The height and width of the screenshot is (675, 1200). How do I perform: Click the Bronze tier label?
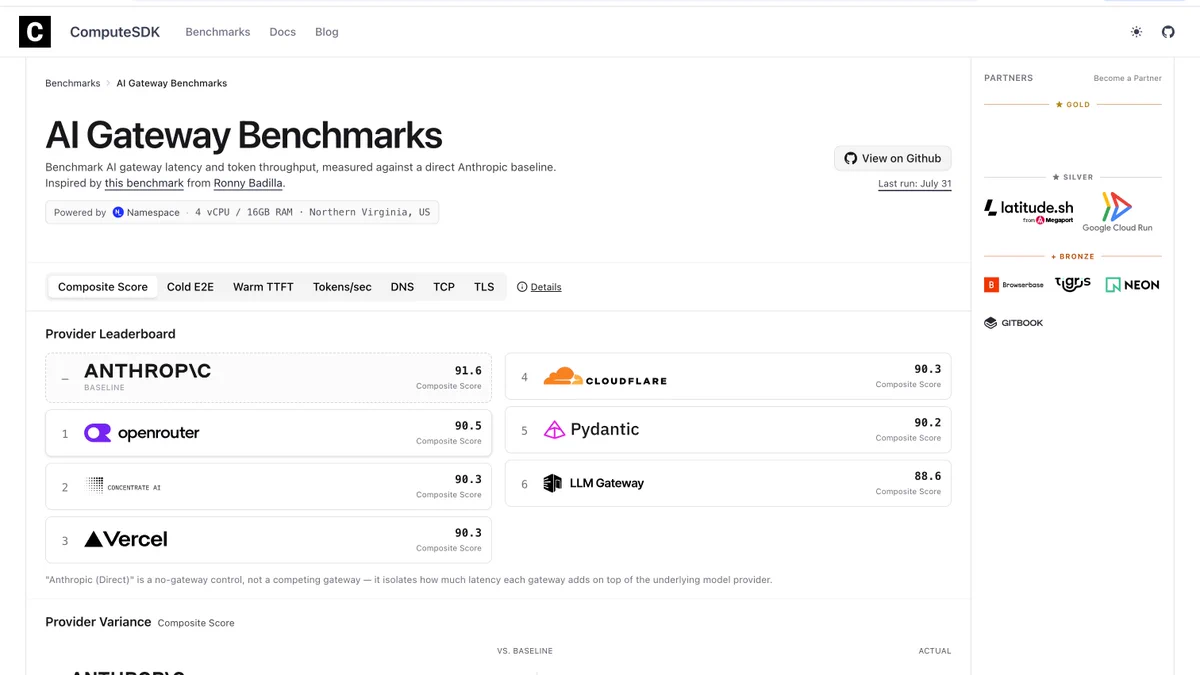tap(1073, 257)
